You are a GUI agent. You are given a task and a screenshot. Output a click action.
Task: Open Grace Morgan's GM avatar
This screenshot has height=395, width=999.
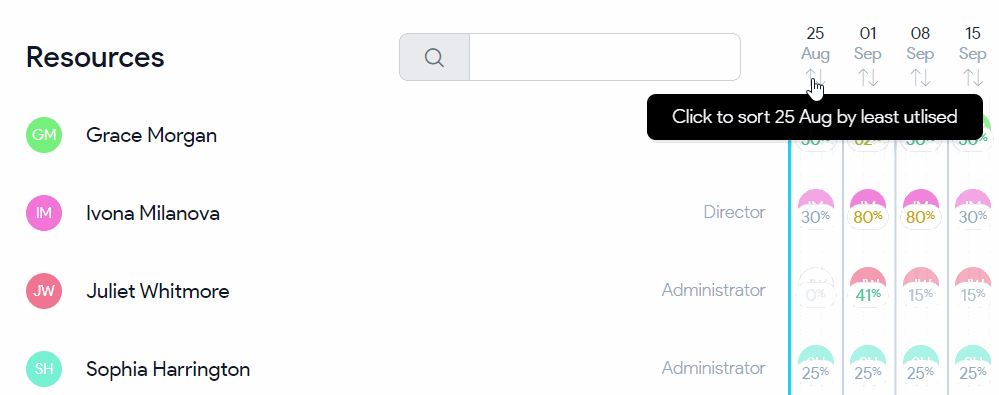[43, 135]
